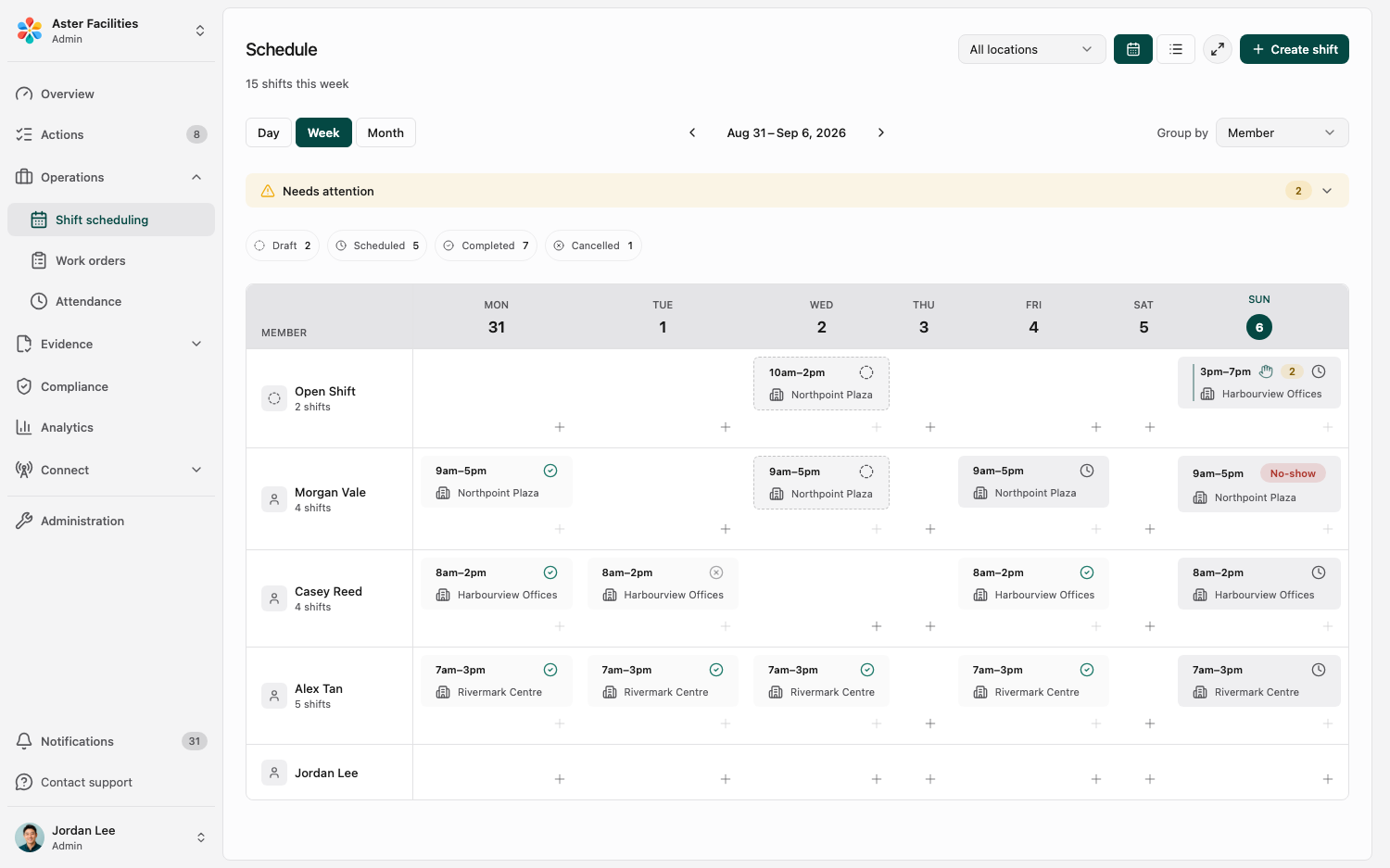Click the Create shift button
This screenshot has height=868, width=1390.
1295,49
